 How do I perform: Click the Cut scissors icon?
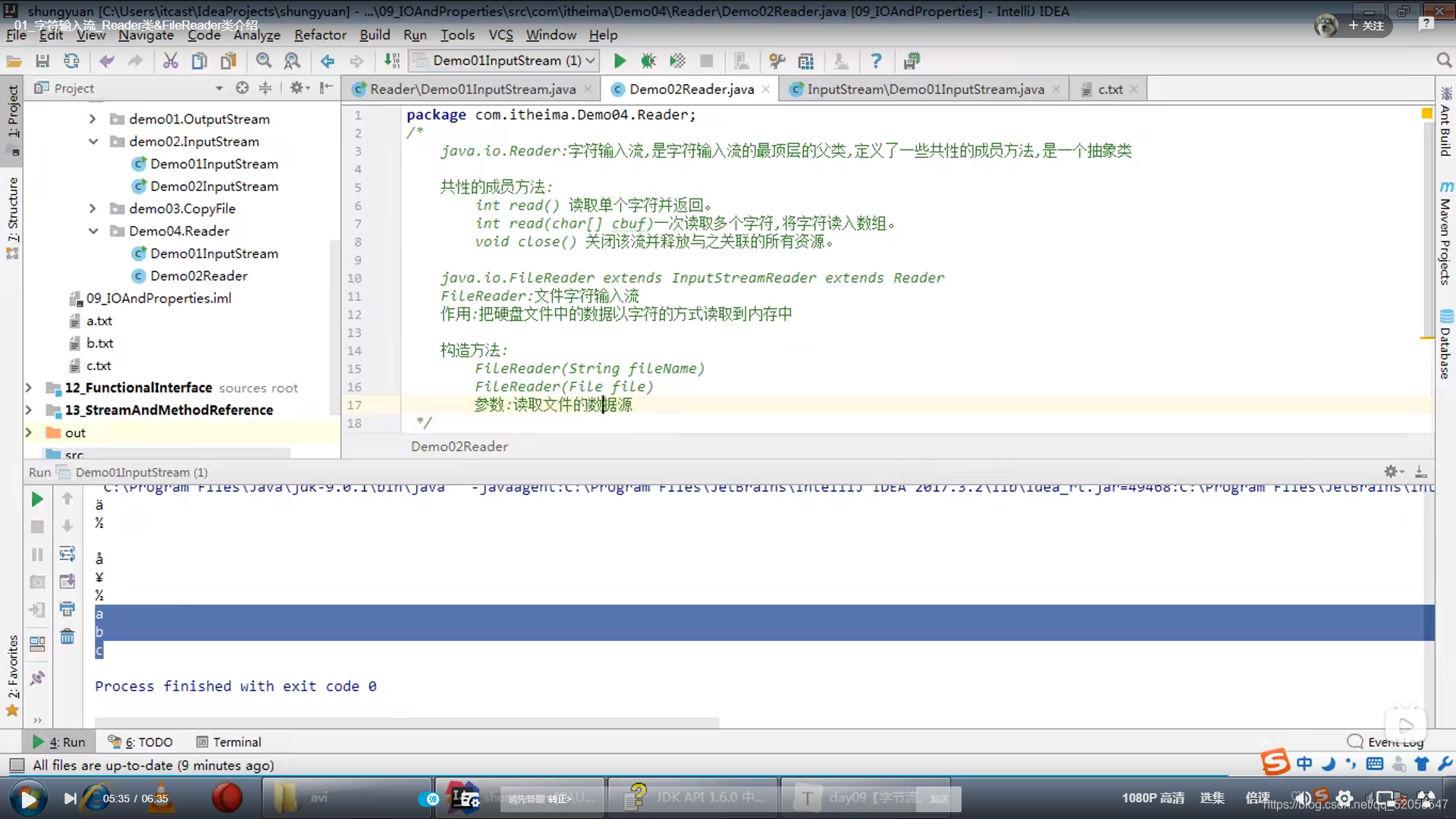point(171,61)
